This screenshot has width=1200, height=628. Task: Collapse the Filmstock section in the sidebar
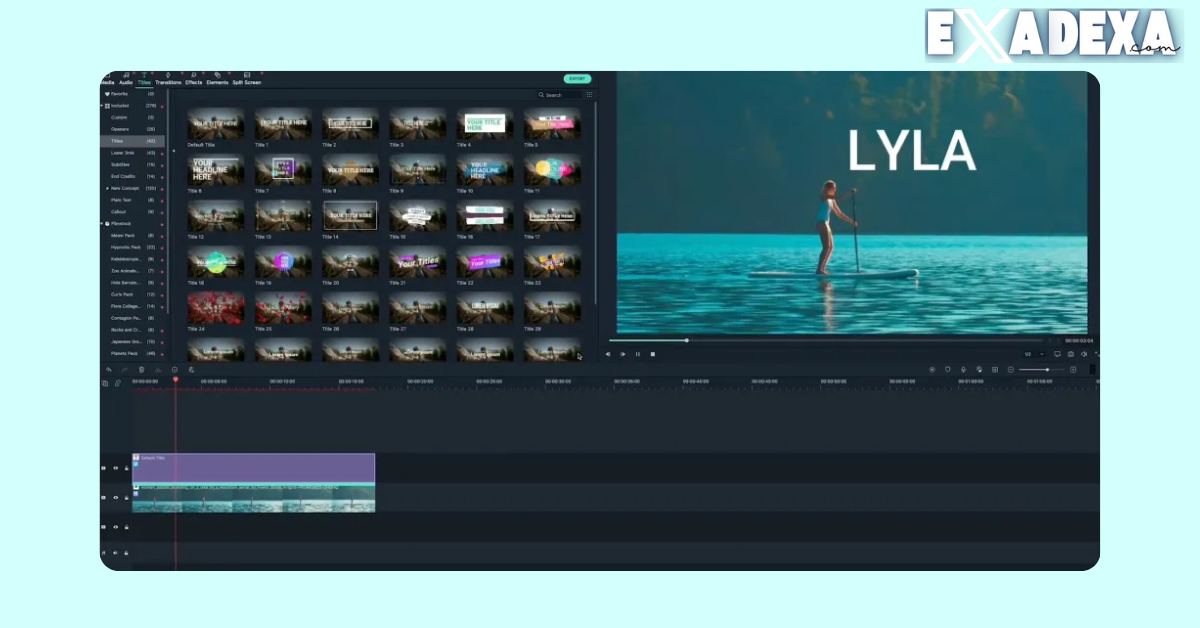click(x=103, y=224)
